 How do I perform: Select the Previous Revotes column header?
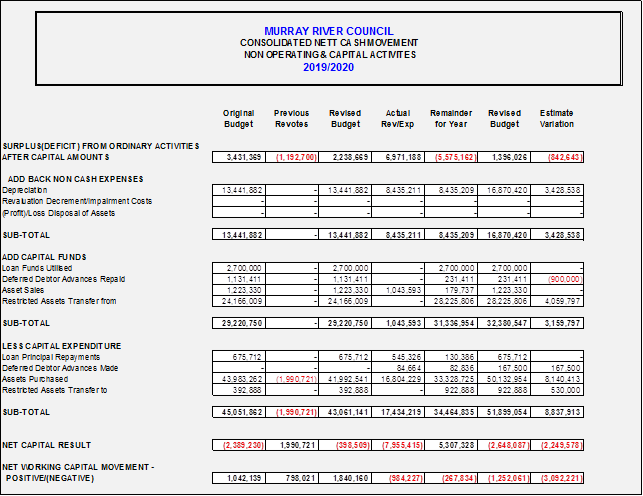tap(292, 118)
